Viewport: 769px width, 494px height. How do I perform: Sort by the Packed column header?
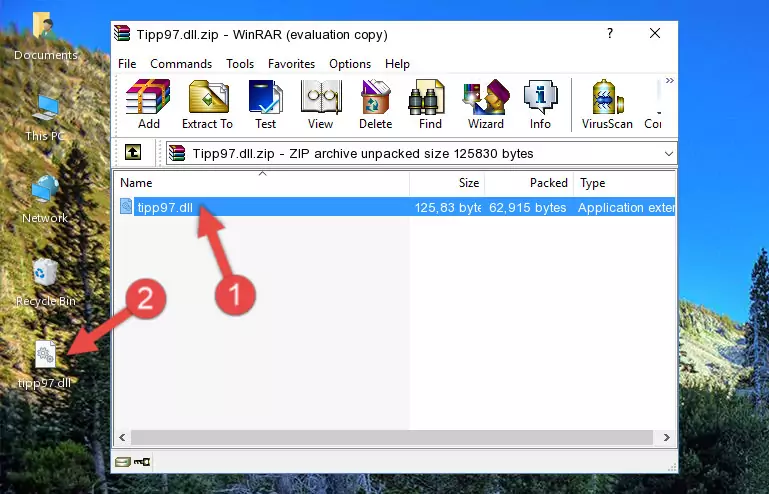point(529,183)
